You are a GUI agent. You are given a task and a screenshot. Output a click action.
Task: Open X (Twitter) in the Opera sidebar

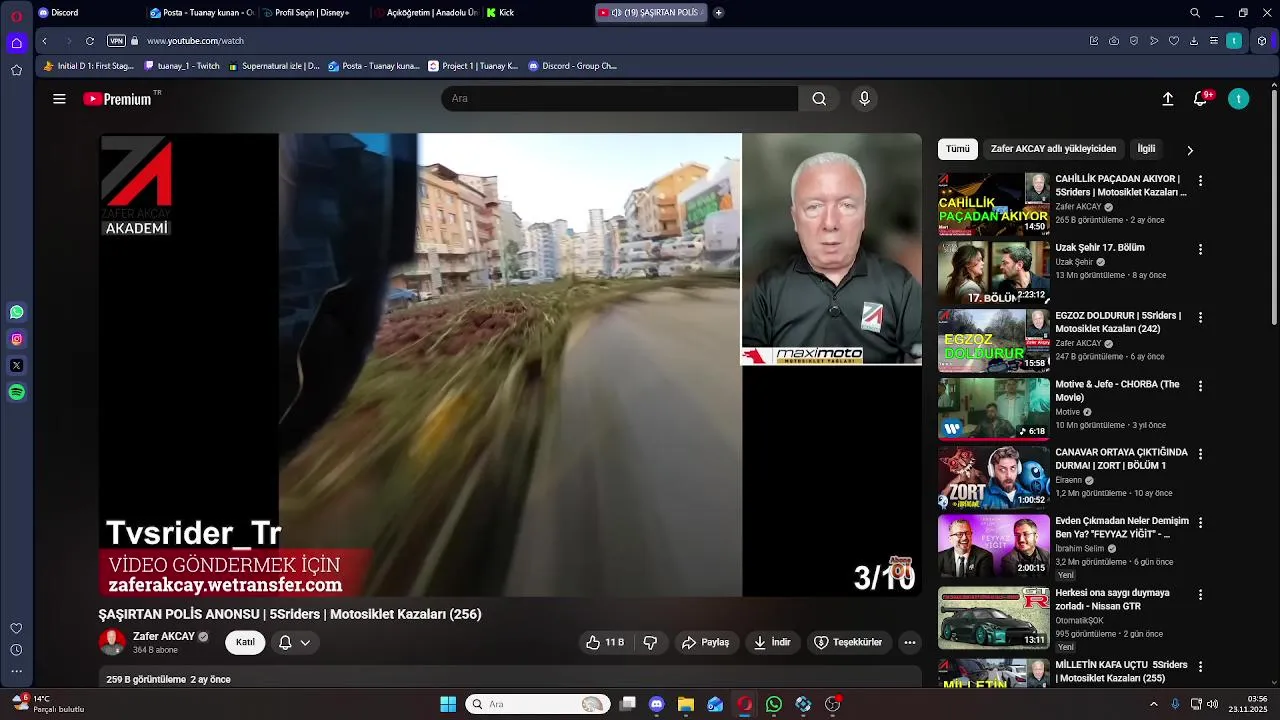(x=16, y=366)
